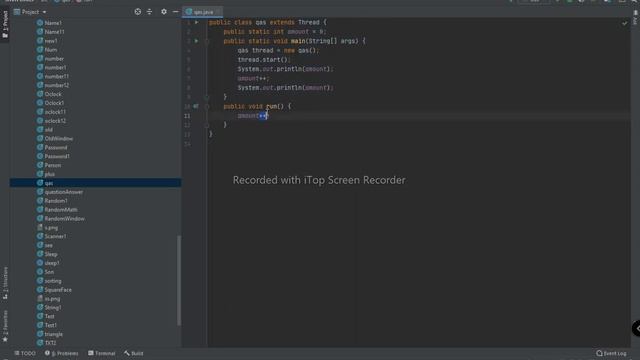Viewport: 640px width, 360px height.
Task: Switch to the qas.java editor tab
Action: [x=202, y=12]
